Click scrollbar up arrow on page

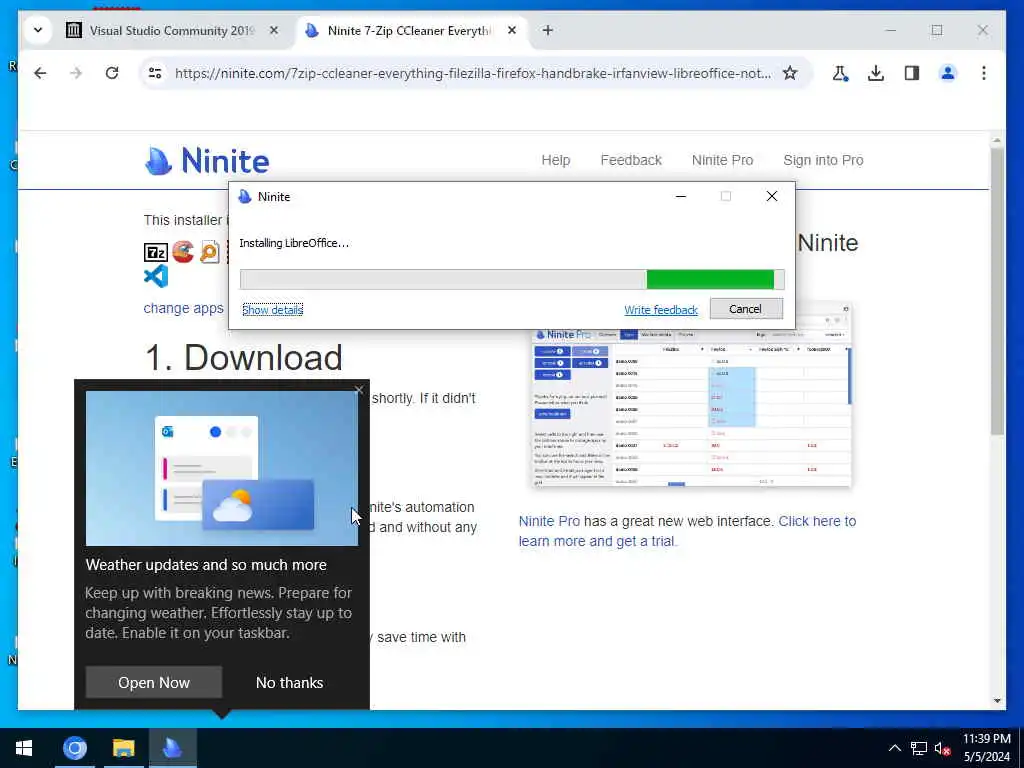[x=997, y=140]
